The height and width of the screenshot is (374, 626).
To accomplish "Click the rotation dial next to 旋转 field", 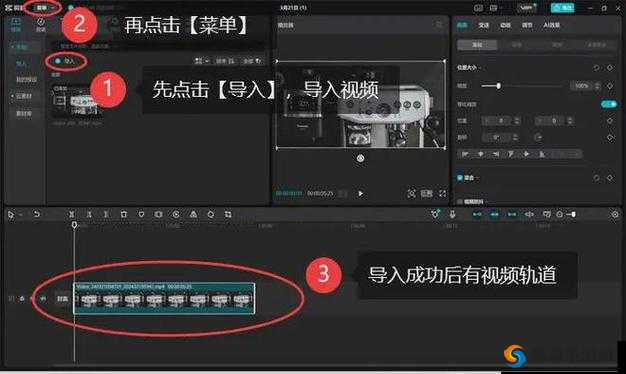I will coord(539,138).
